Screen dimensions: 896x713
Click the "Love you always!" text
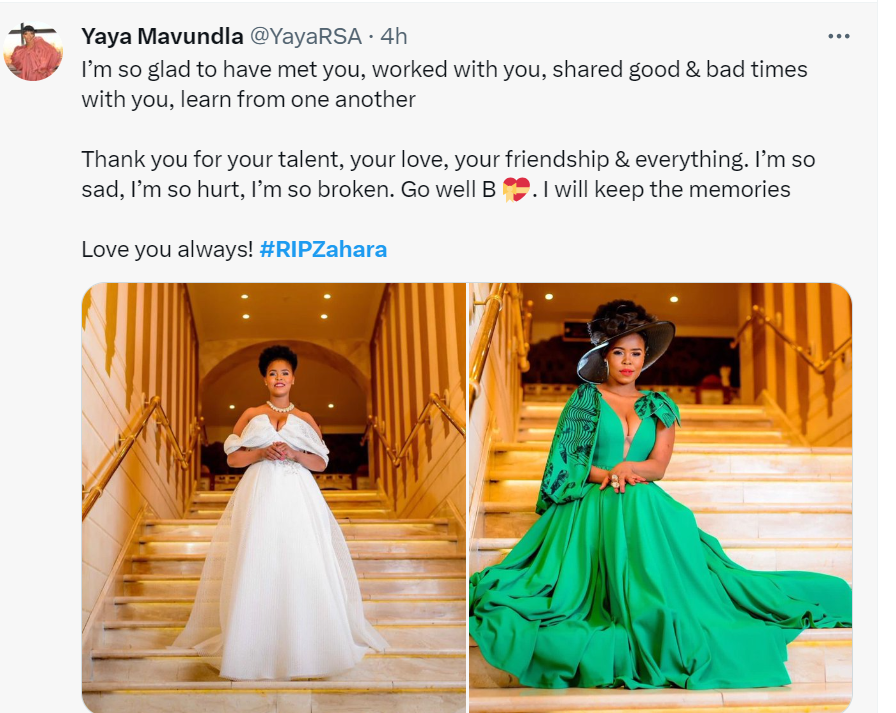[166, 249]
